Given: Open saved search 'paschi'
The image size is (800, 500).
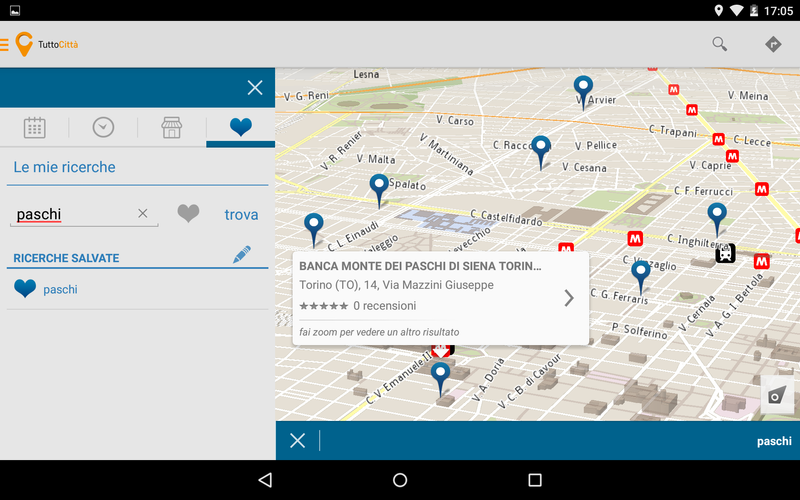Looking at the screenshot, I should (x=60, y=289).
